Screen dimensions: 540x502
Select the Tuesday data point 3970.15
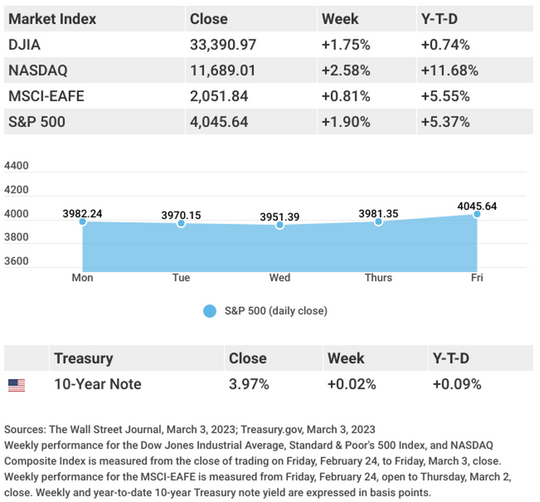click(x=181, y=223)
